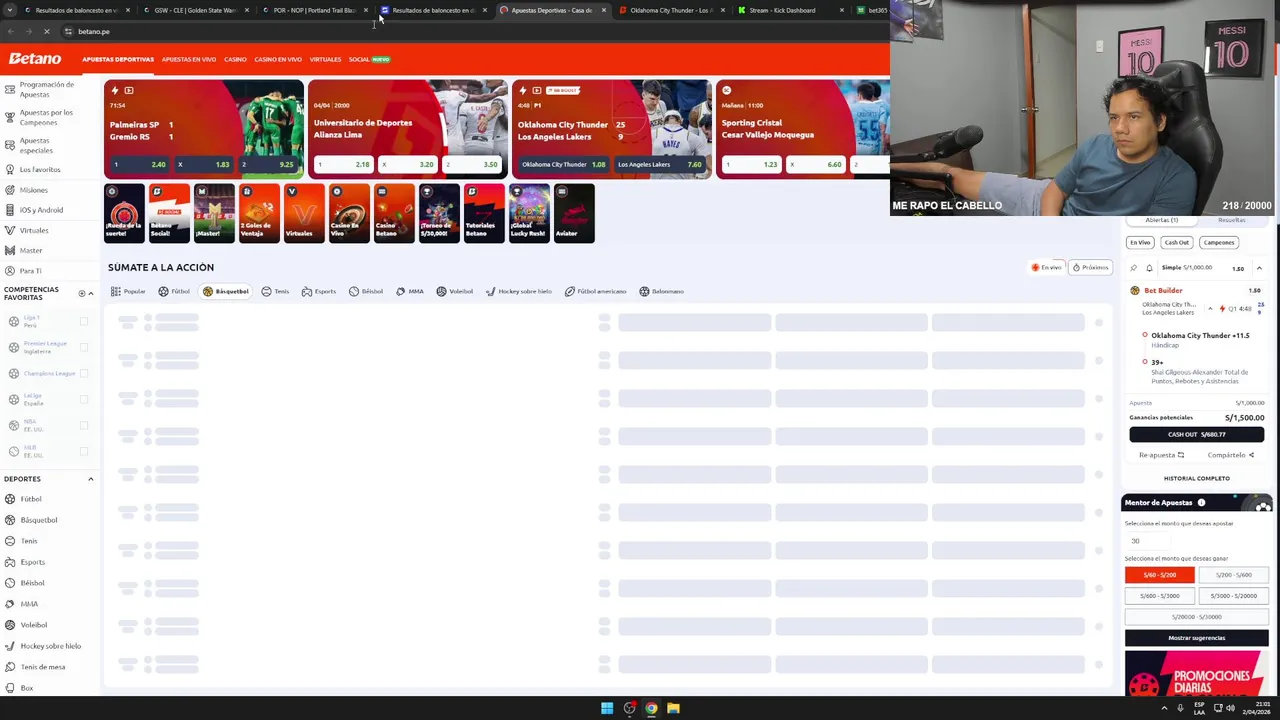Select Voleibol in the Deportes list
Screen dimensions: 1280x720
[x=34, y=625]
